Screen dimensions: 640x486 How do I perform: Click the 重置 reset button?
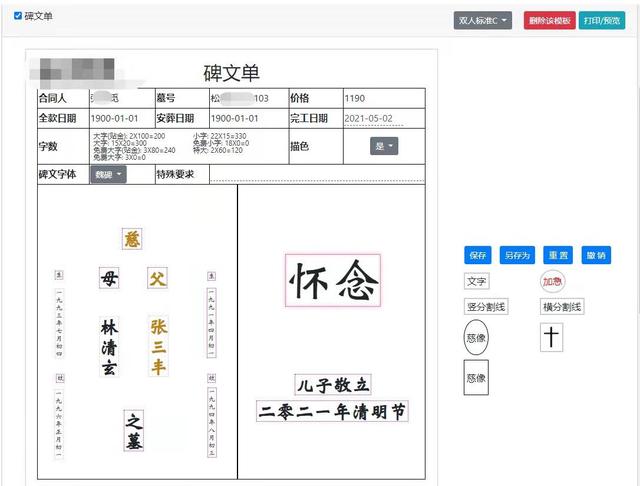(558, 255)
